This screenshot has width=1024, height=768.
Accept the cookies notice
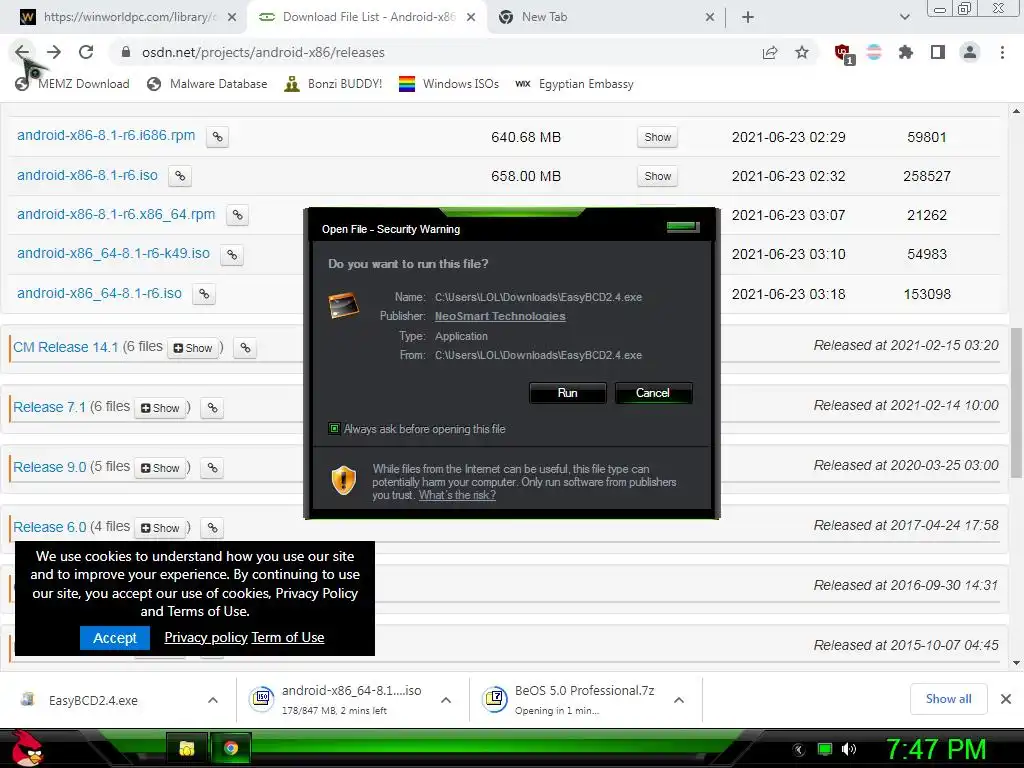(x=115, y=638)
